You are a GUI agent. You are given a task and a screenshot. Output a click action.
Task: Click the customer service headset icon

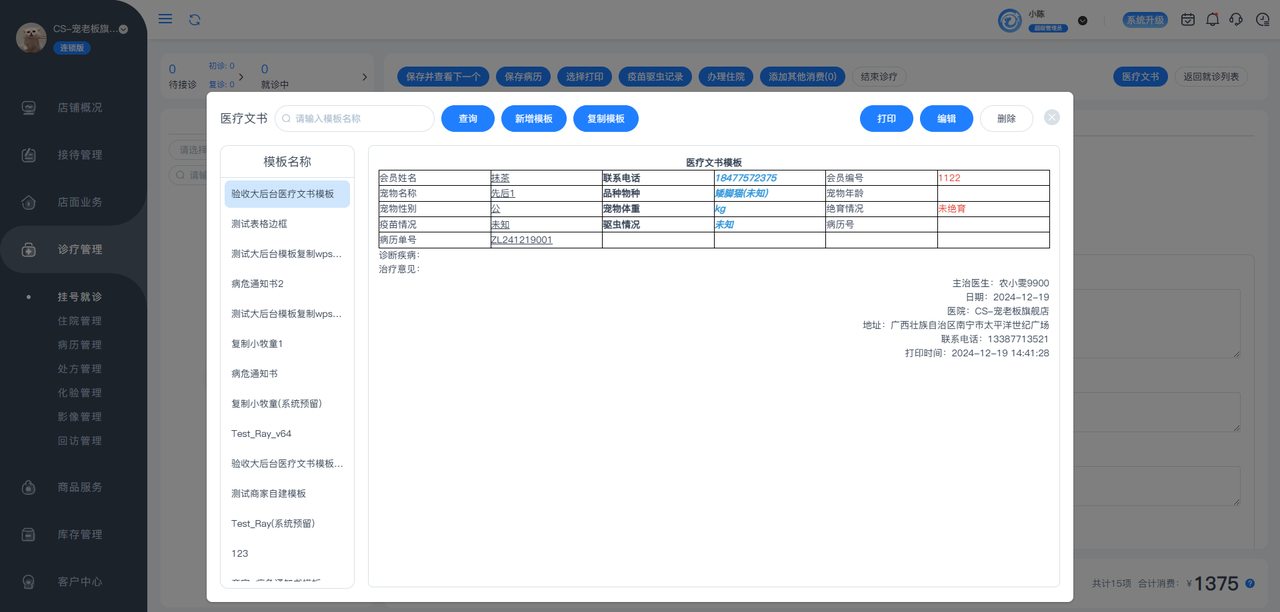pyautogui.click(x=1236, y=19)
